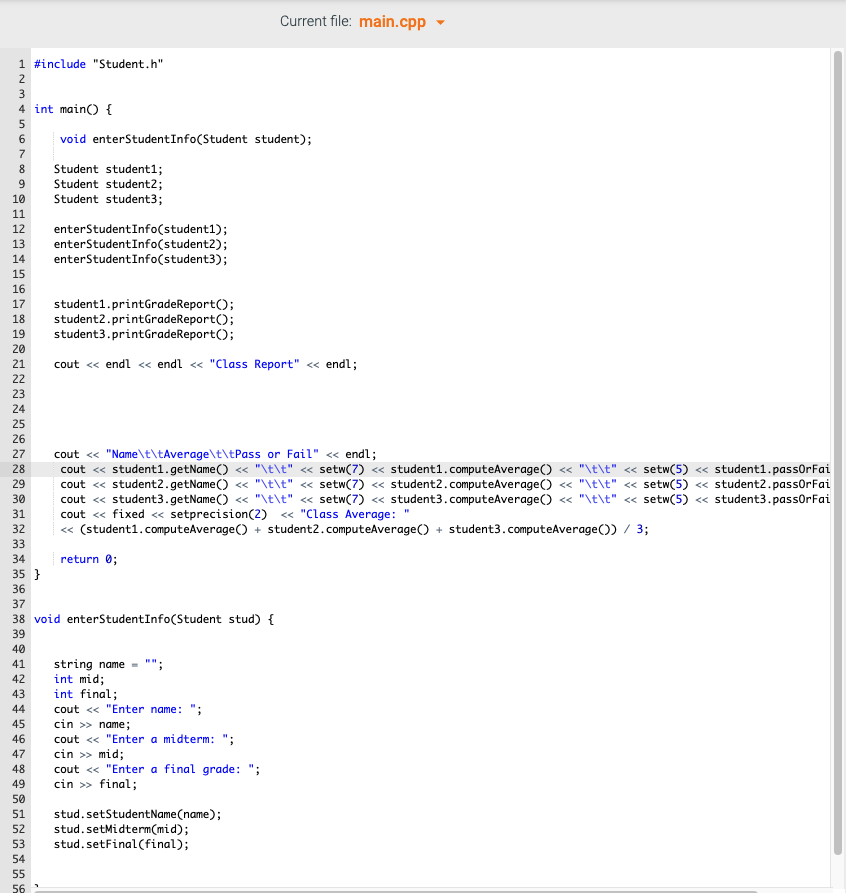Viewport: 846px width, 893px height.
Task: Click 'Student student1;' declaration
Action: coord(108,169)
